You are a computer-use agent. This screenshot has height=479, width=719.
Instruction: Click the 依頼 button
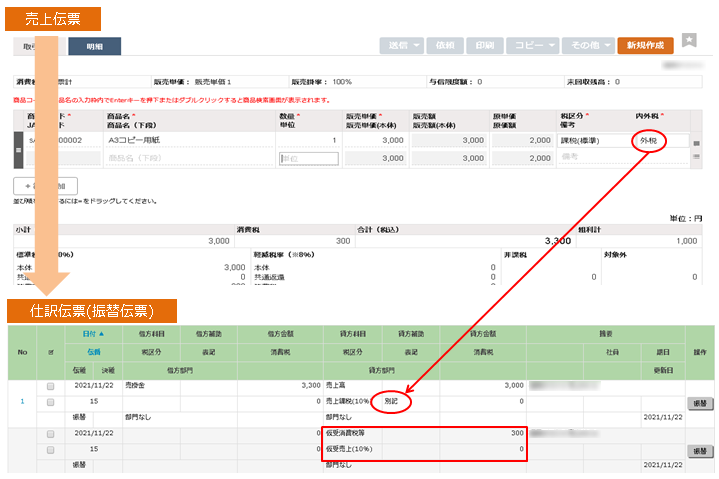tap(445, 46)
